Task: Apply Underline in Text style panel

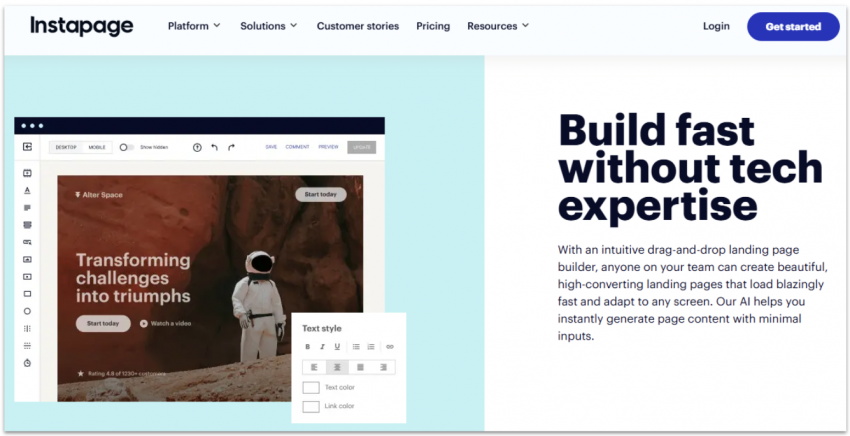Action: tap(337, 347)
